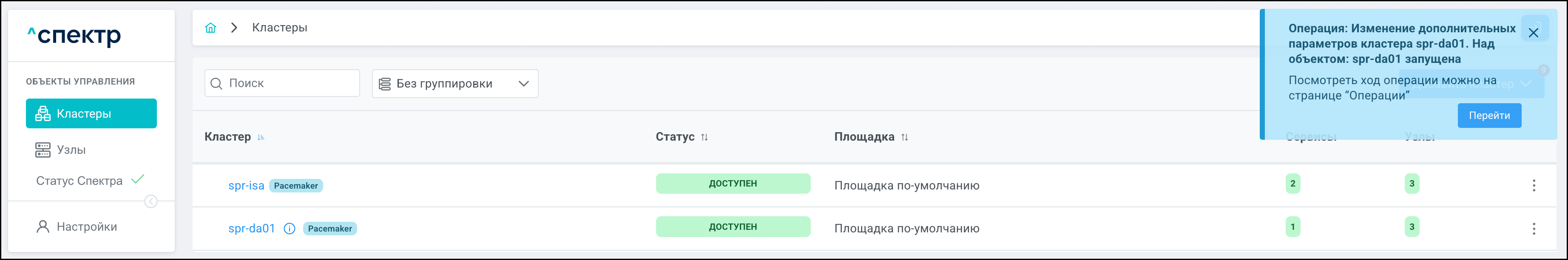Click the Спектр logo

[74, 36]
